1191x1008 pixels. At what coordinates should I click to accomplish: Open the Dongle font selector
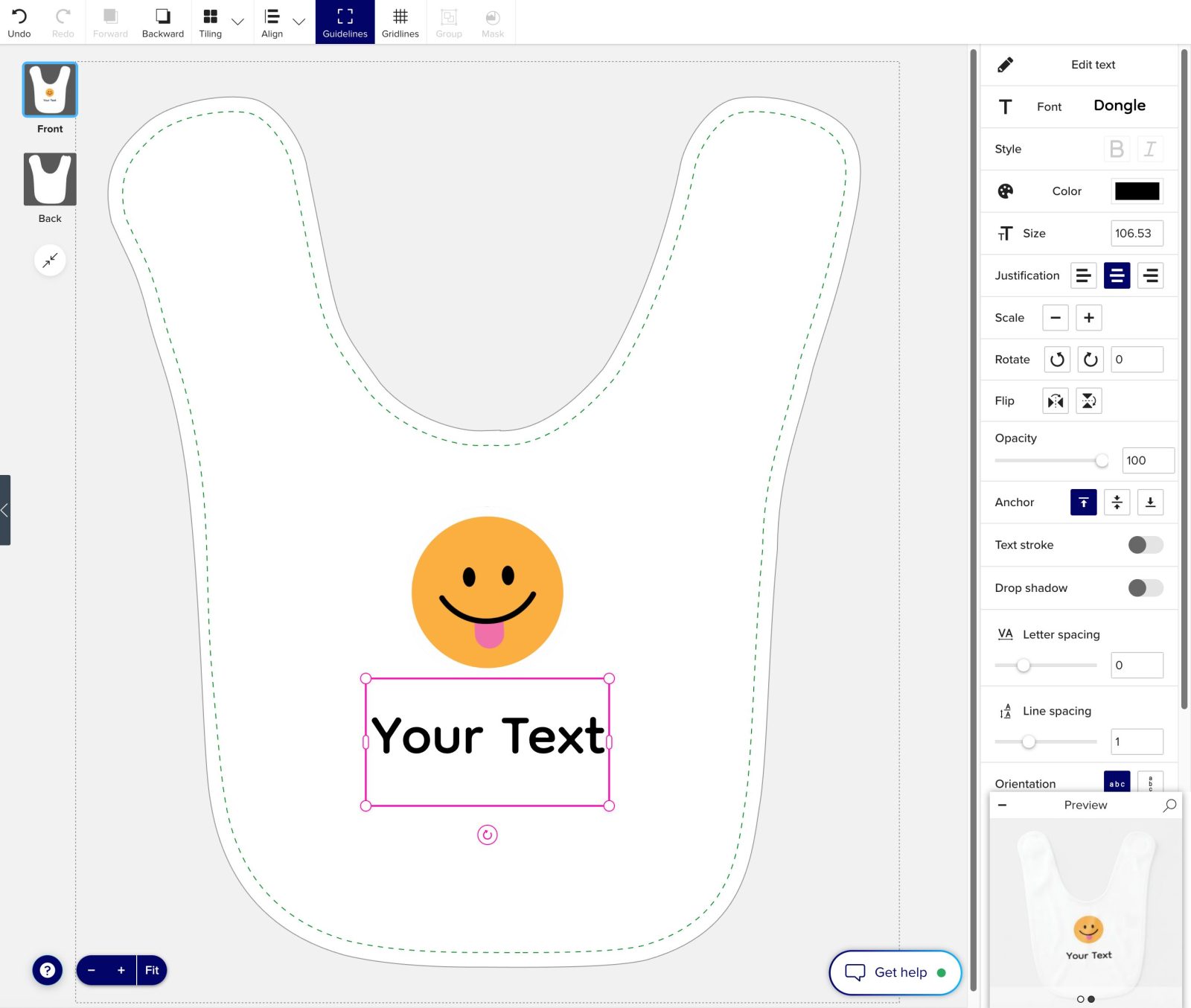point(1119,106)
